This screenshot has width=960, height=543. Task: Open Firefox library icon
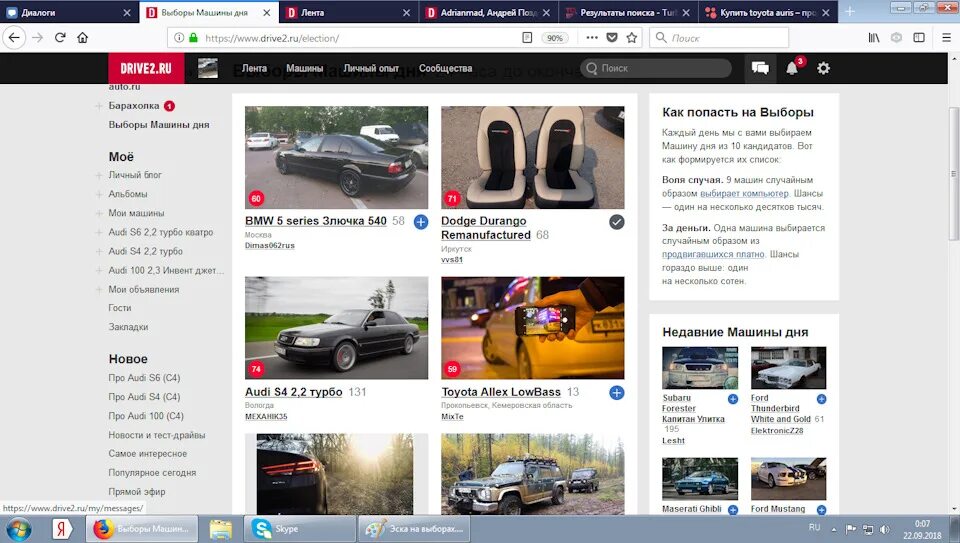(x=874, y=37)
